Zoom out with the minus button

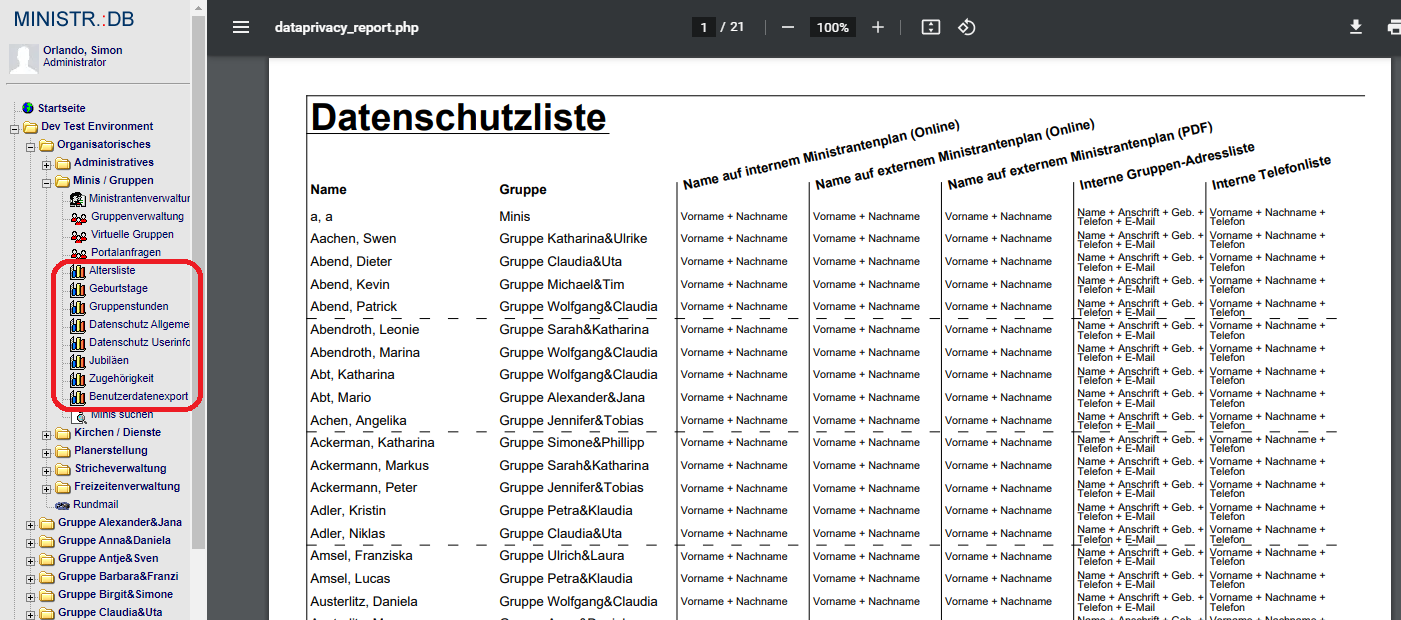(788, 27)
